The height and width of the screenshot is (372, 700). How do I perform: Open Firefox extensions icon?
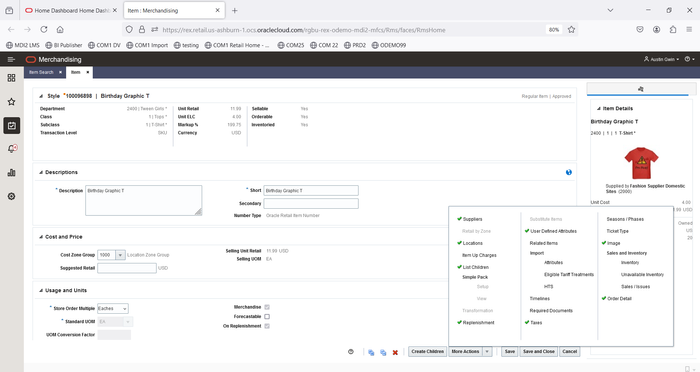pos(673,29)
